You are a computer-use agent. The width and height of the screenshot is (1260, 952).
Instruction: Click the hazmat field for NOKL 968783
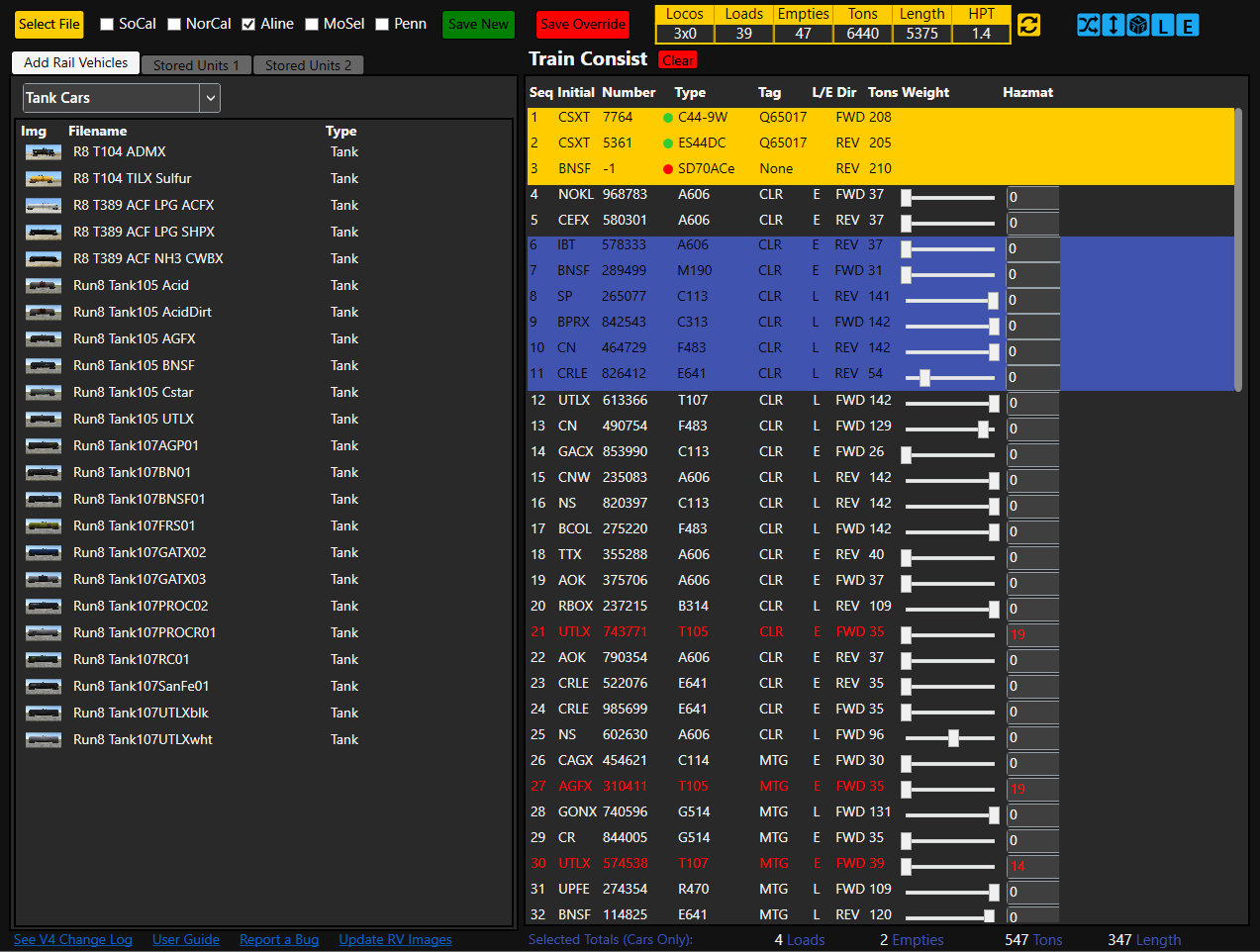(1032, 198)
